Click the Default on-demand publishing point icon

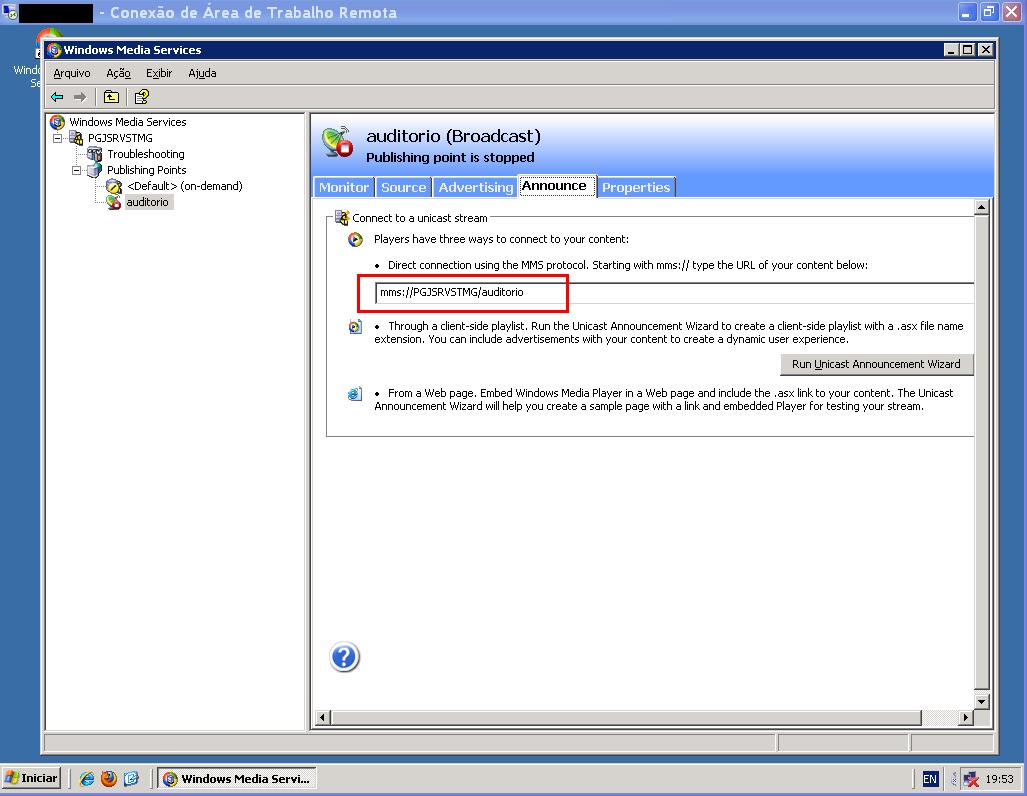click(x=114, y=186)
